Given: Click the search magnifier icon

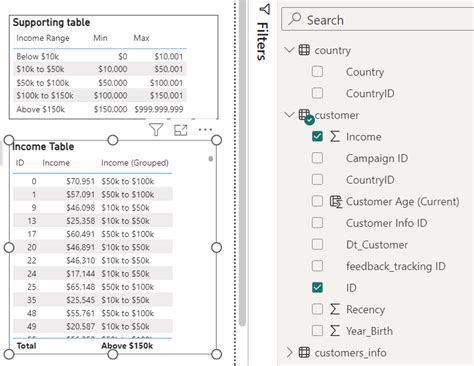Looking at the screenshot, I should coord(295,19).
